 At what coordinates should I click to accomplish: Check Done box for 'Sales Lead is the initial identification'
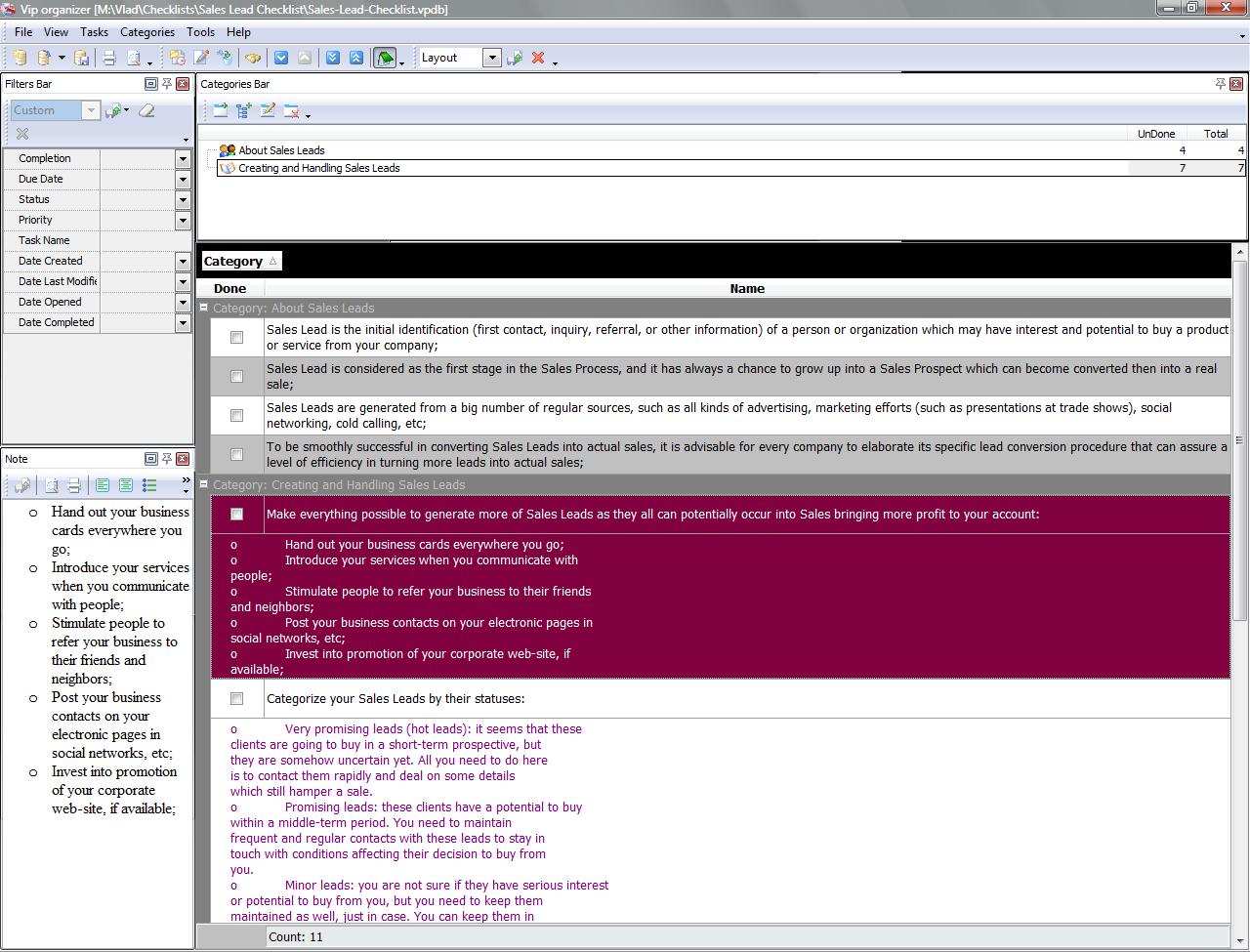pos(236,337)
